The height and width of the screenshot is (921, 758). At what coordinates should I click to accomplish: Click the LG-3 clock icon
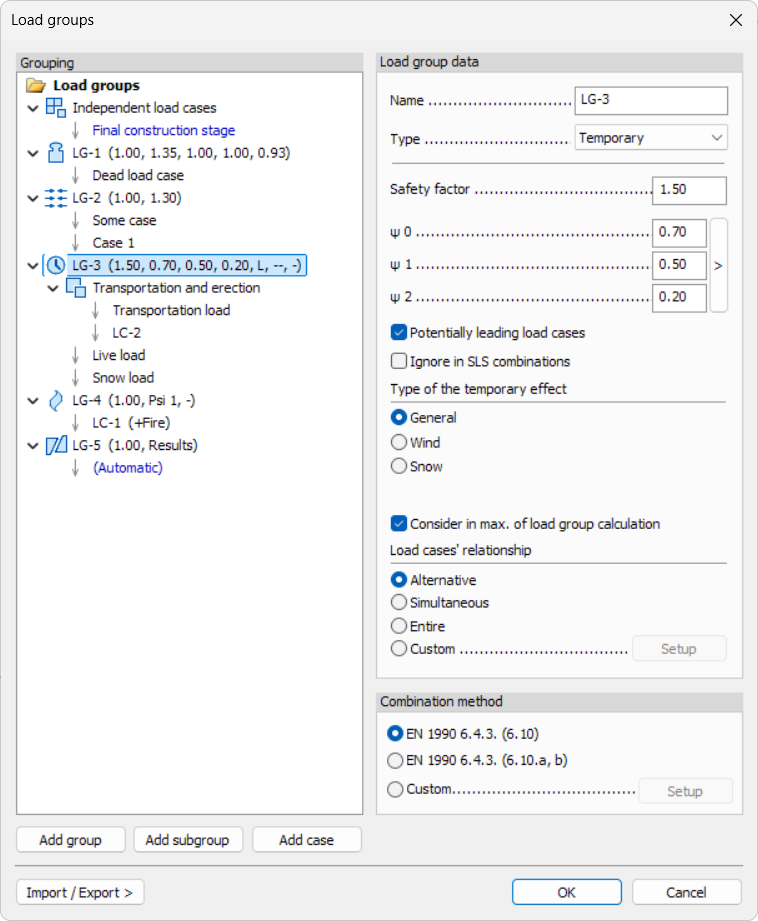coord(56,266)
